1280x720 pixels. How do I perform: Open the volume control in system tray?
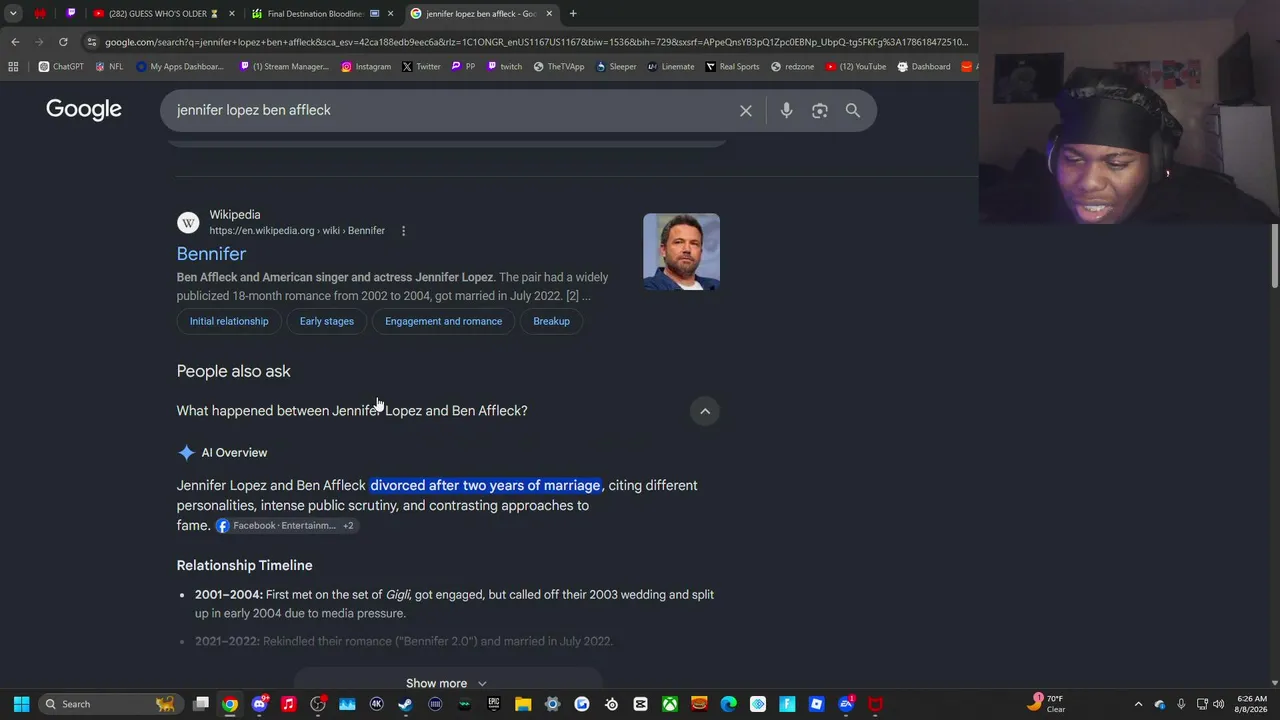tap(1218, 704)
